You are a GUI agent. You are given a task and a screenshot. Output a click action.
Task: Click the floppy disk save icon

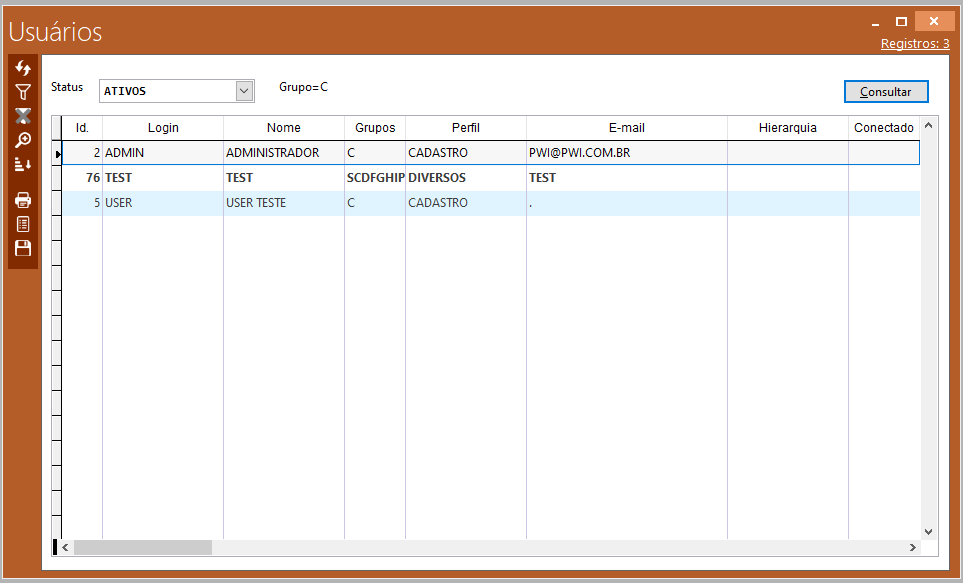(x=23, y=248)
